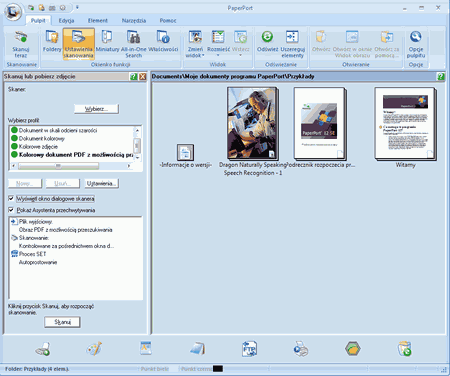Click the help icon in the documents pane header

441,77
